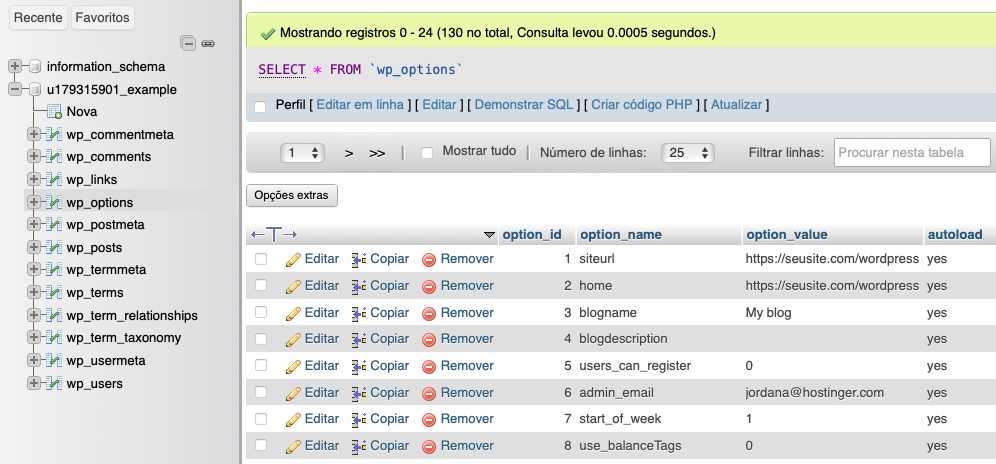Select the siteurl row checkbox
996x464 pixels.
pos(261,259)
